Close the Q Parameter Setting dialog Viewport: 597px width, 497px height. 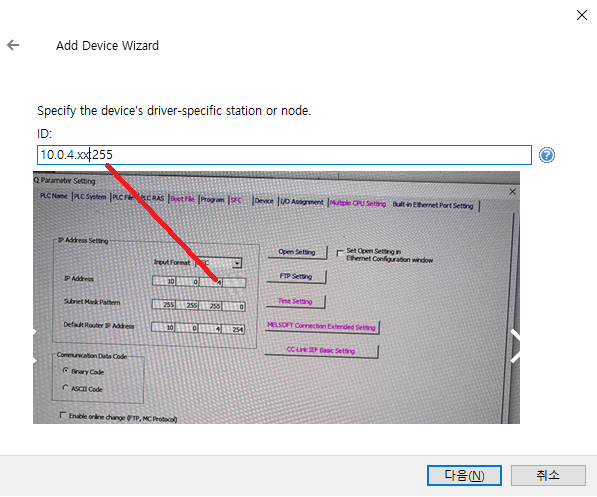click(x=512, y=192)
